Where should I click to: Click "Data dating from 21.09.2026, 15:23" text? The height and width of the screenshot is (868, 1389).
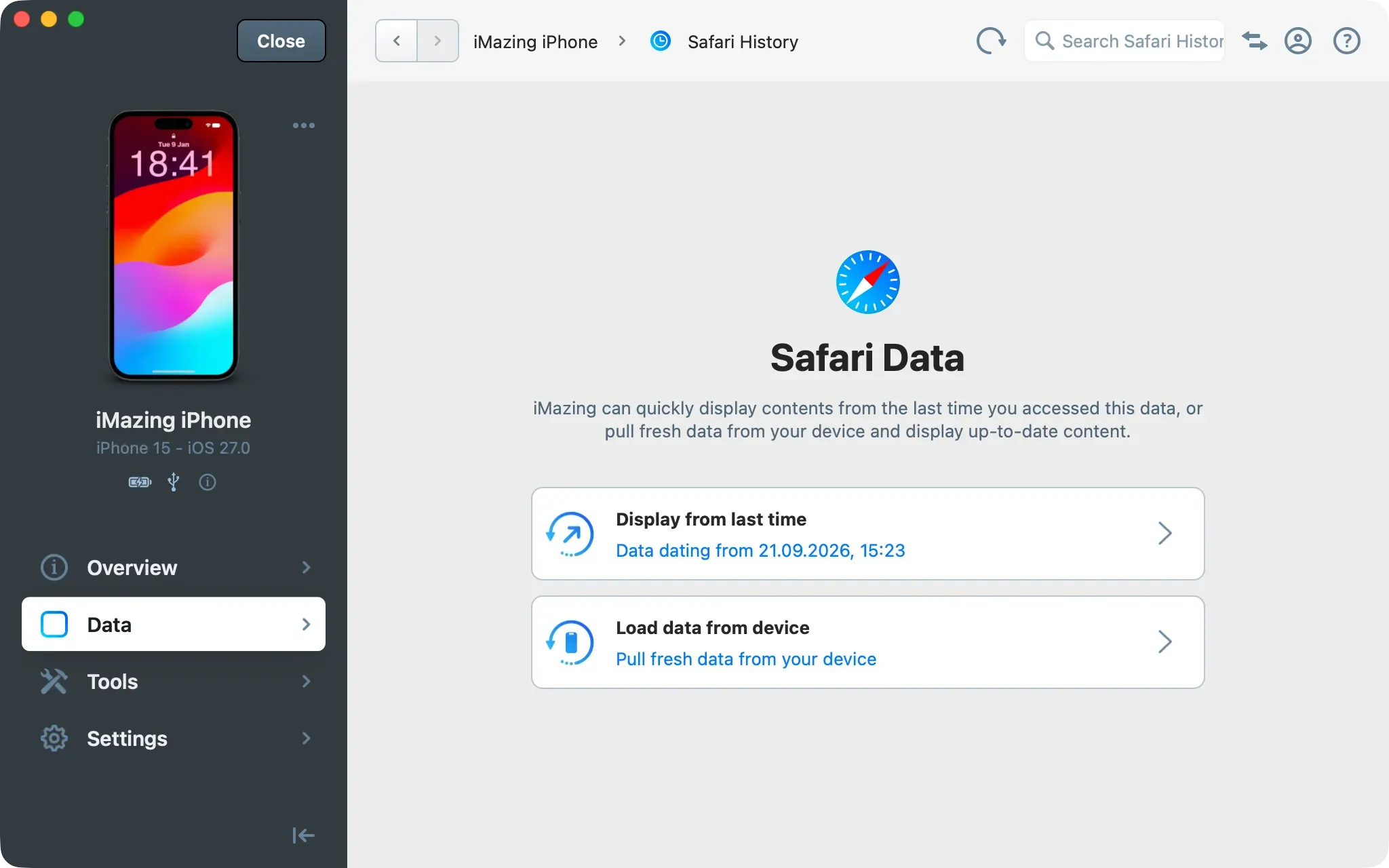click(x=760, y=551)
